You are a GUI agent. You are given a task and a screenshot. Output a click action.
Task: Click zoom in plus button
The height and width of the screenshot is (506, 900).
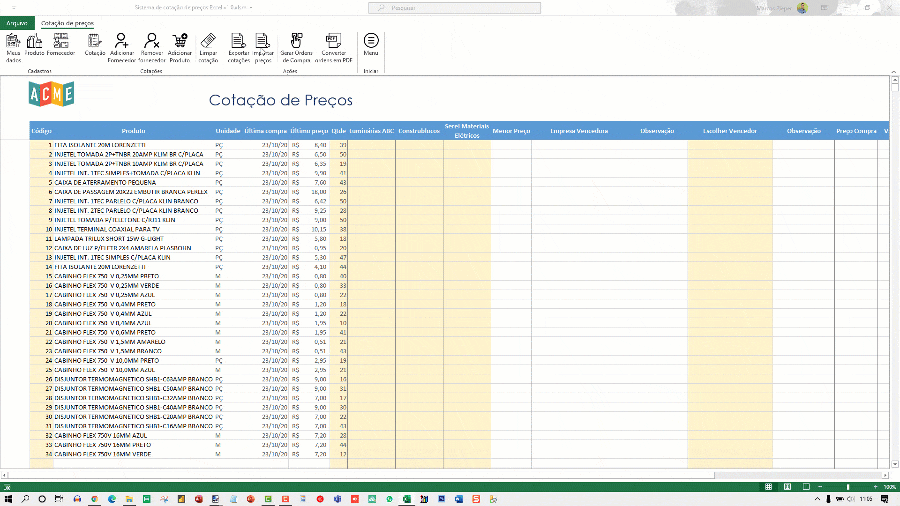[875, 486]
